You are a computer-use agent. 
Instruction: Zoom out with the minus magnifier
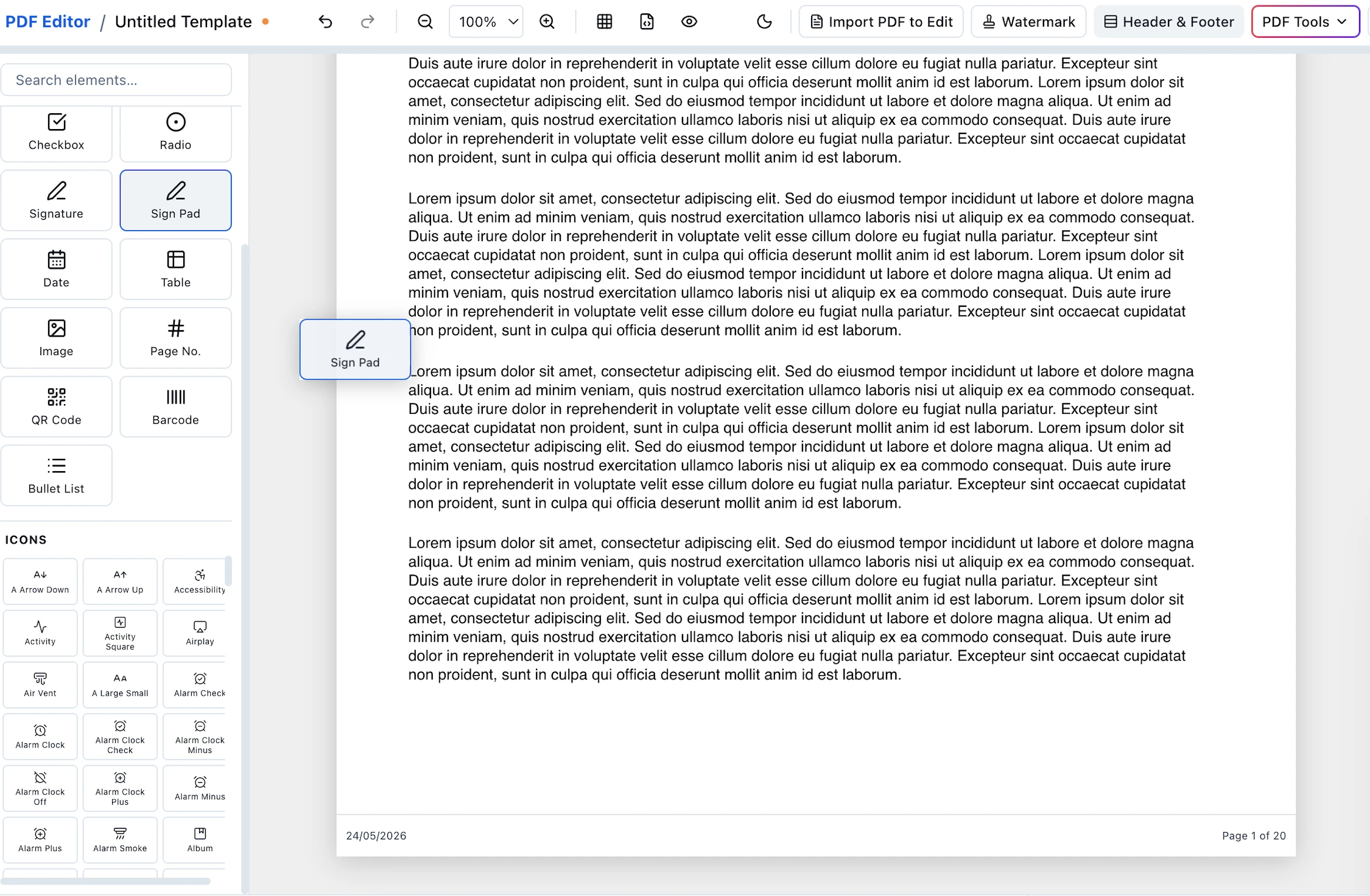[425, 22]
